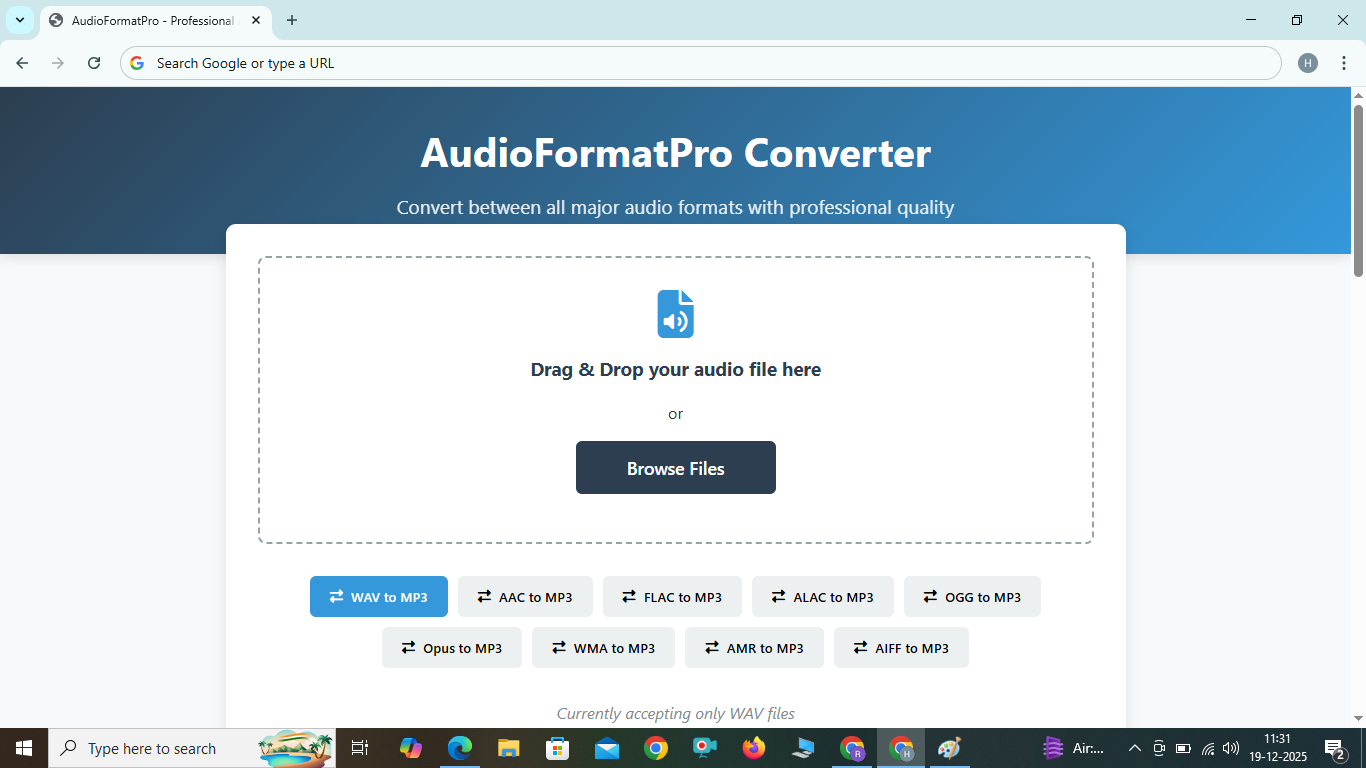Expand hidden icons in the system tray
This screenshot has height=768, width=1366.
[1134, 748]
